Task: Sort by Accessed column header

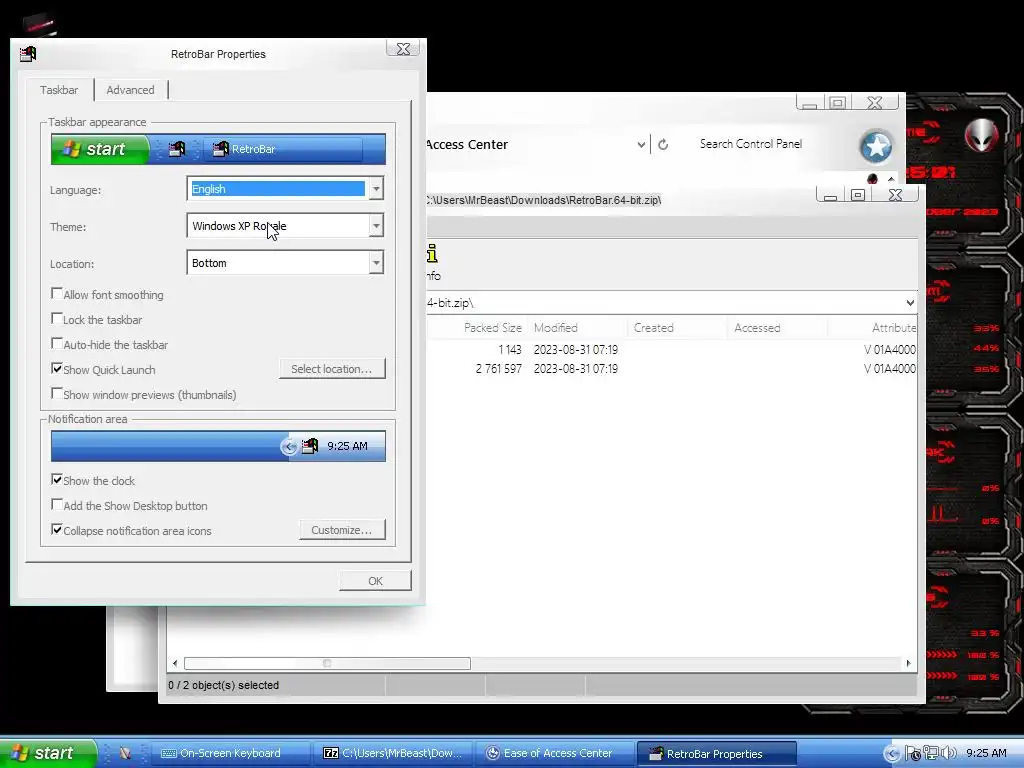Action: [777, 328]
